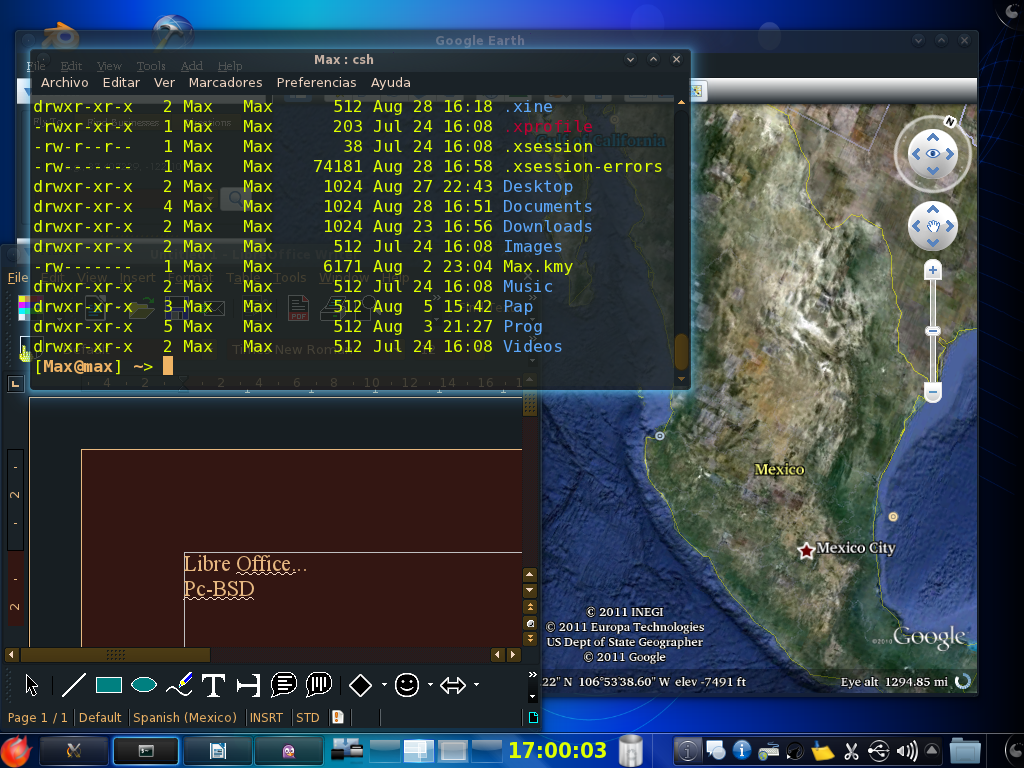The height and width of the screenshot is (768, 1024).
Task: Select the Text (T) drawing tool
Action: click(x=213, y=685)
